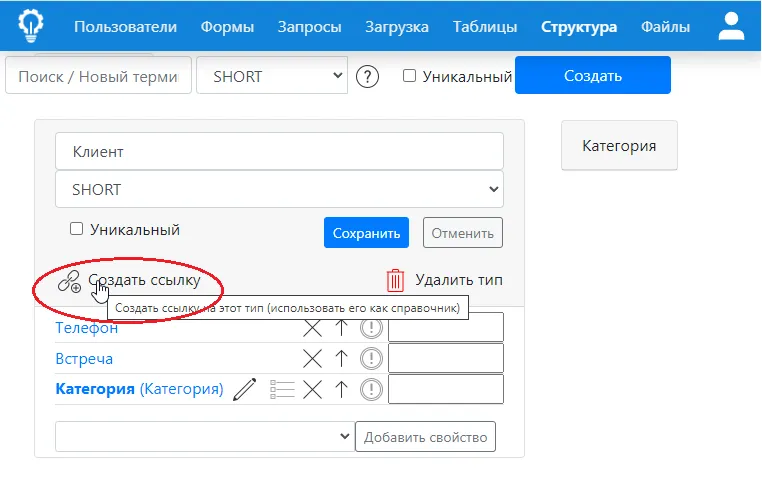Switch to Таблицы section
The height and width of the screenshot is (480, 762).
485,27
